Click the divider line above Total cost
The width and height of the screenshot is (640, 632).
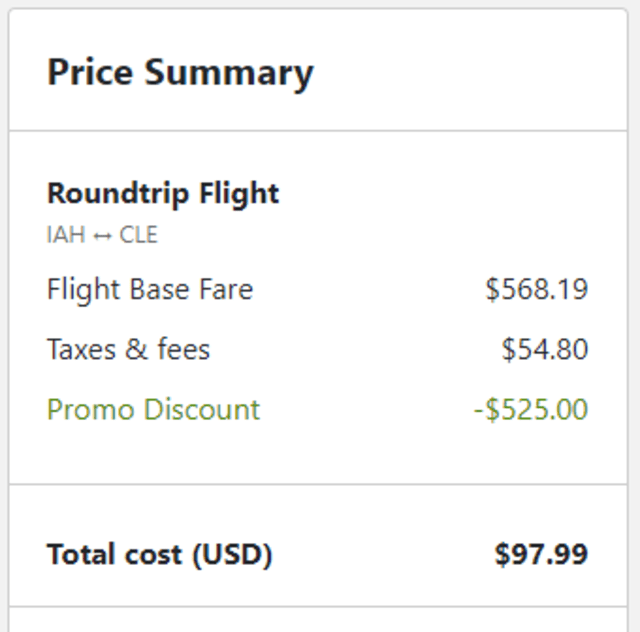pyautogui.click(x=318, y=485)
